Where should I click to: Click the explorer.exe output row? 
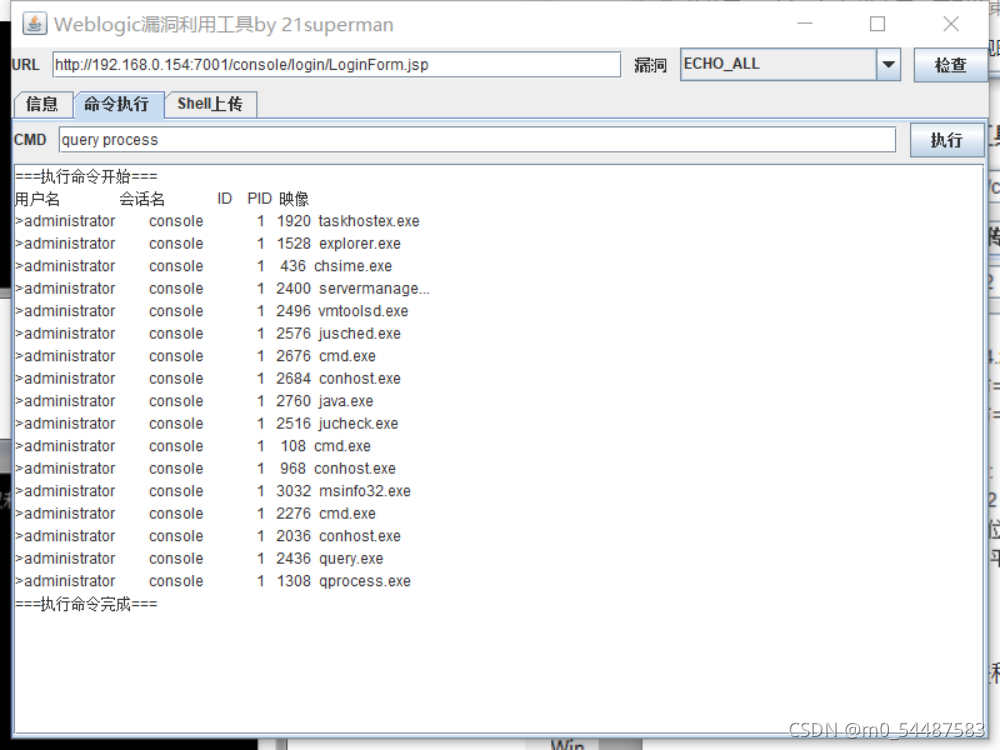[208, 244]
